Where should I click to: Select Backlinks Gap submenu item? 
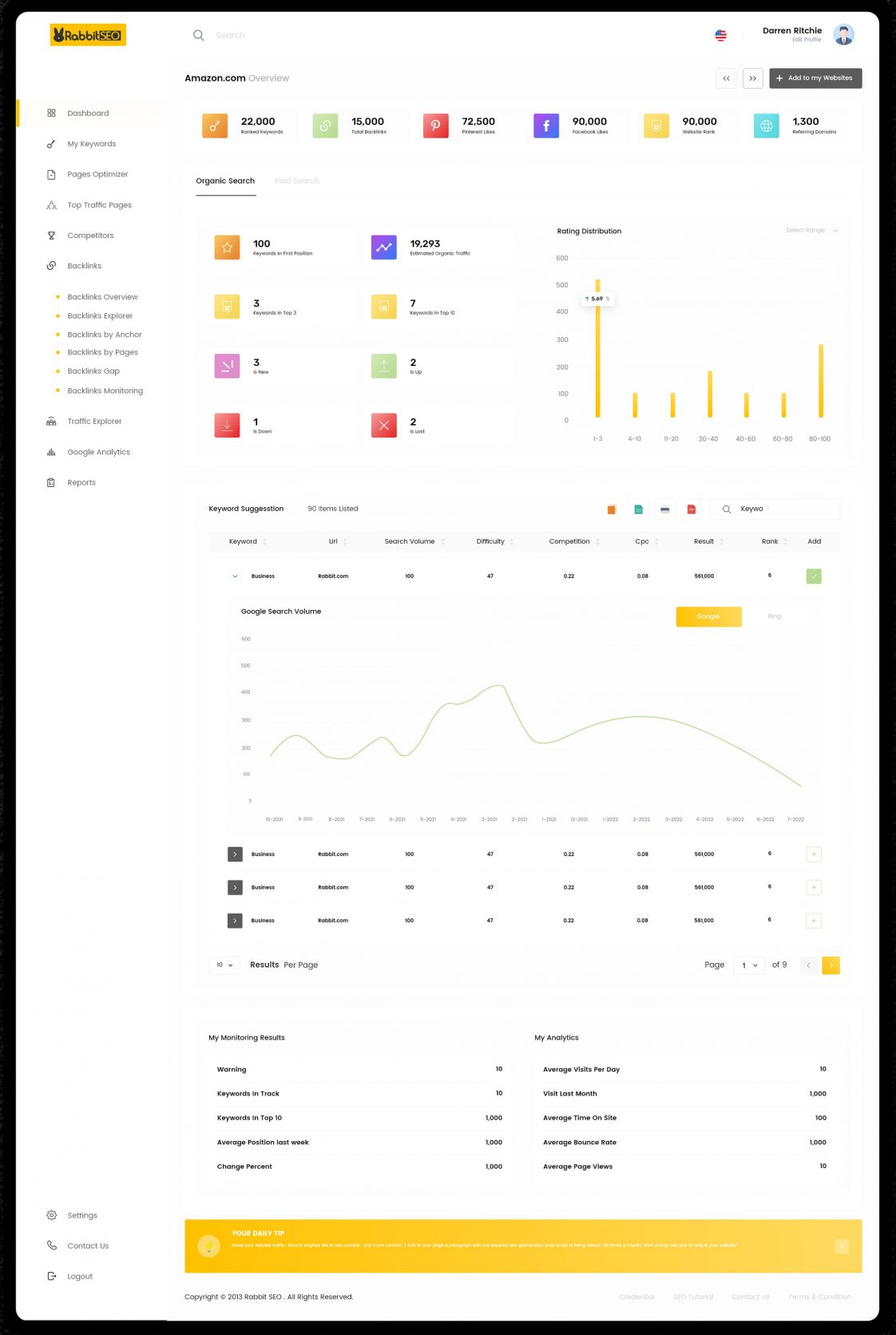tap(93, 371)
